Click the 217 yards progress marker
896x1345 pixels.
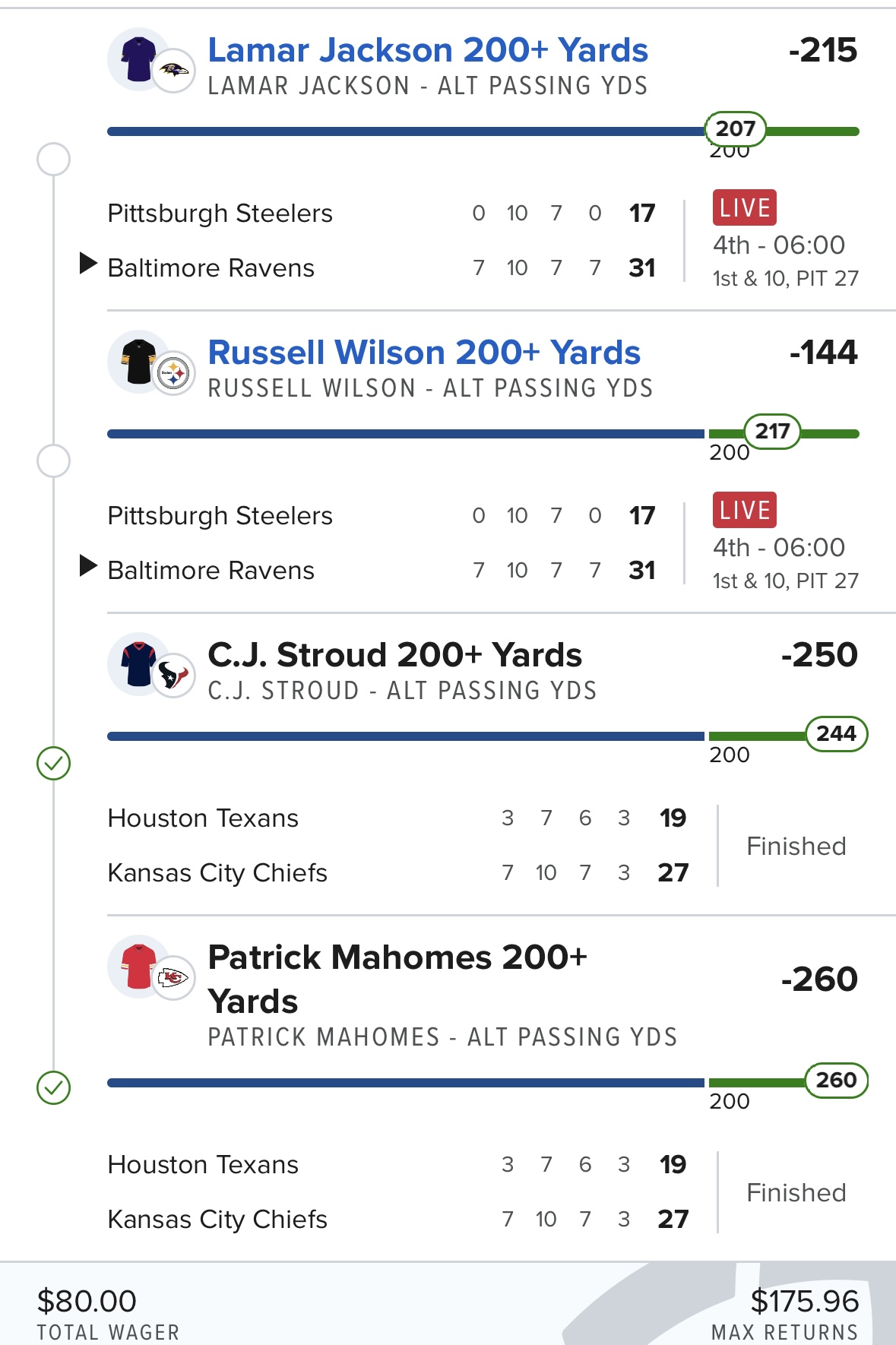(x=772, y=431)
